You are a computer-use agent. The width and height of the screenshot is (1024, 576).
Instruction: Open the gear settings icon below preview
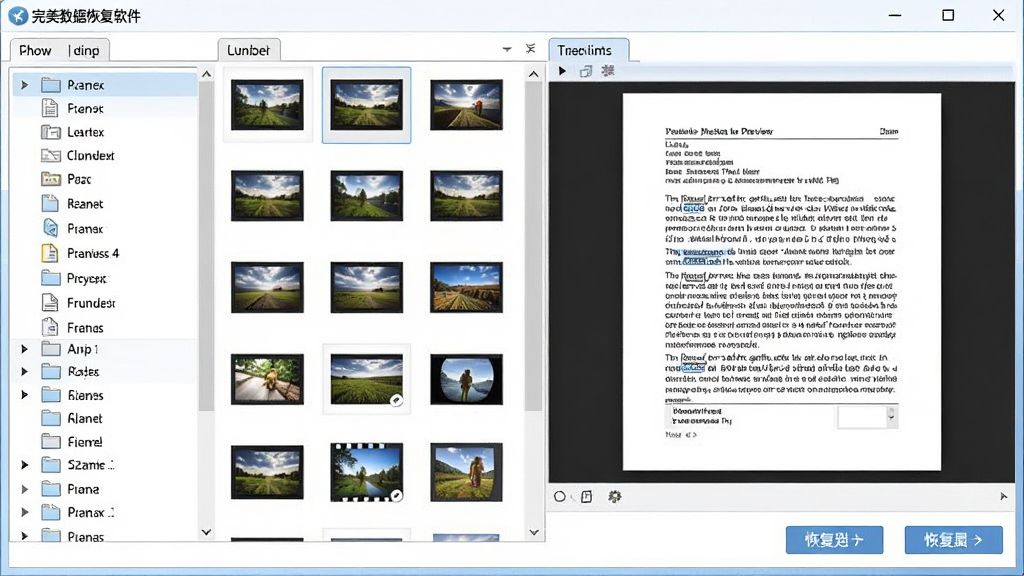pyautogui.click(x=615, y=496)
